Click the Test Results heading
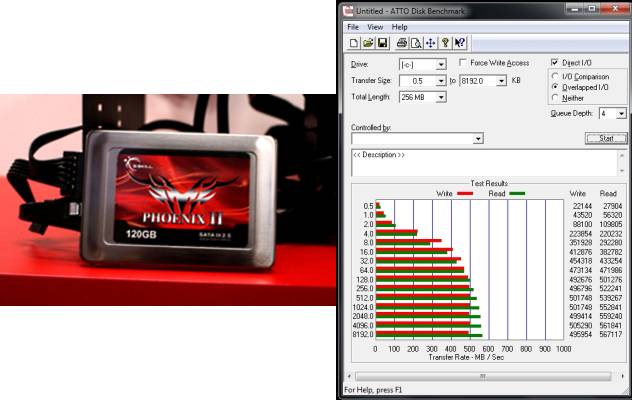 [x=489, y=183]
